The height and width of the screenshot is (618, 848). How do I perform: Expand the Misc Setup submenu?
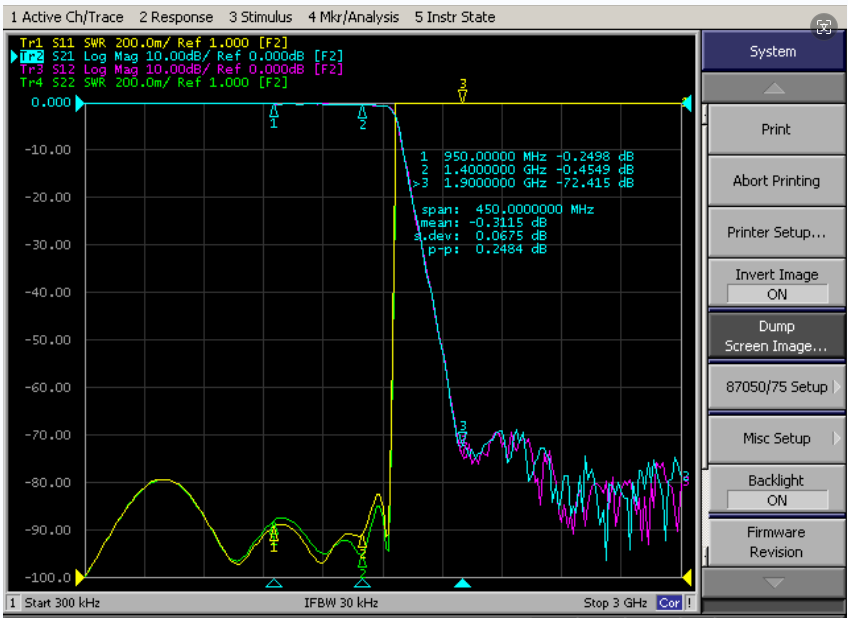777,438
